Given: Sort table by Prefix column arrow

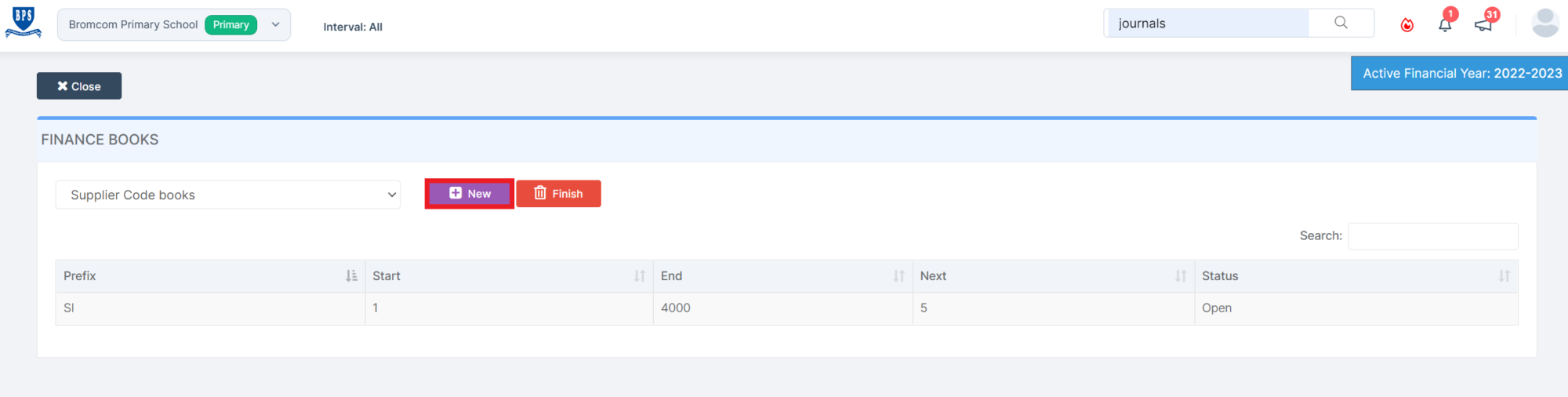Looking at the screenshot, I should tap(351, 276).
